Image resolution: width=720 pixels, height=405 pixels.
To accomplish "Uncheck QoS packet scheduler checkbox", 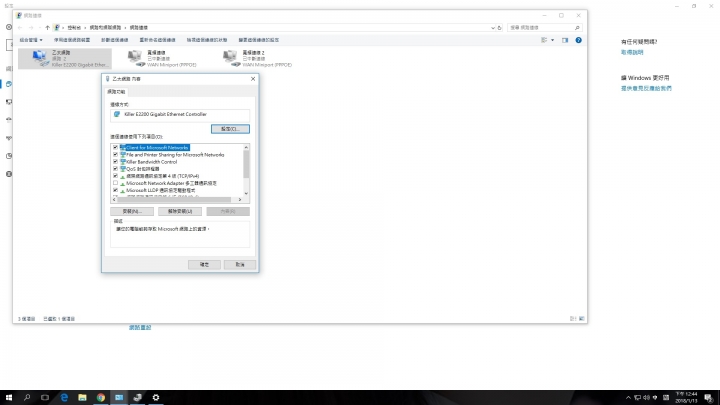I will pos(115,169).
